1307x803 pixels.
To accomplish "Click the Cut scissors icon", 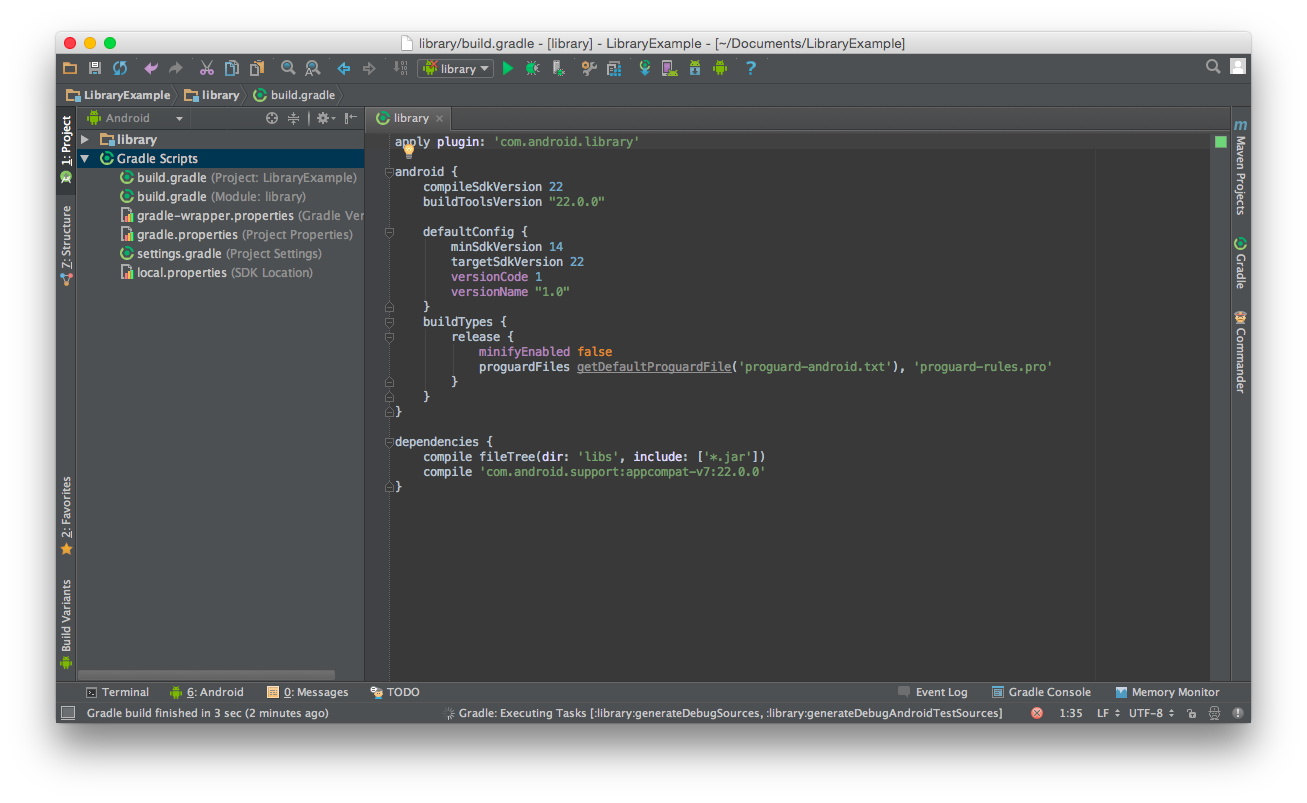I will click(206, 68).
